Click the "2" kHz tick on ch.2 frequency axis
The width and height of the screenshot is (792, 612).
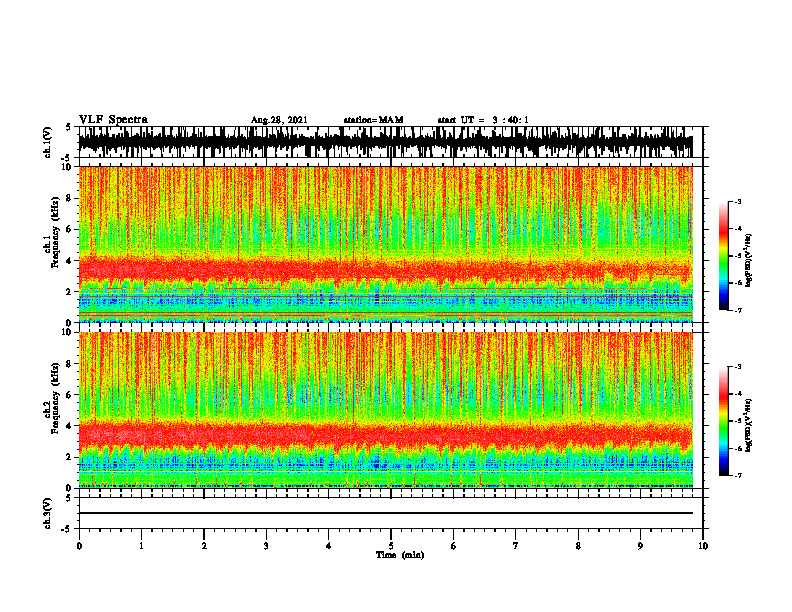coord(70,457)
